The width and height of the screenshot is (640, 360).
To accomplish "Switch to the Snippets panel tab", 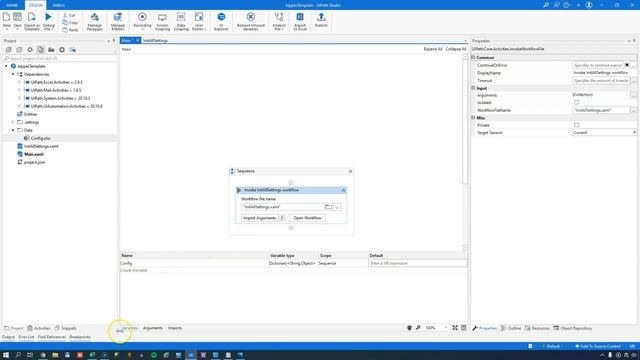I will click(x=65, y=328).
